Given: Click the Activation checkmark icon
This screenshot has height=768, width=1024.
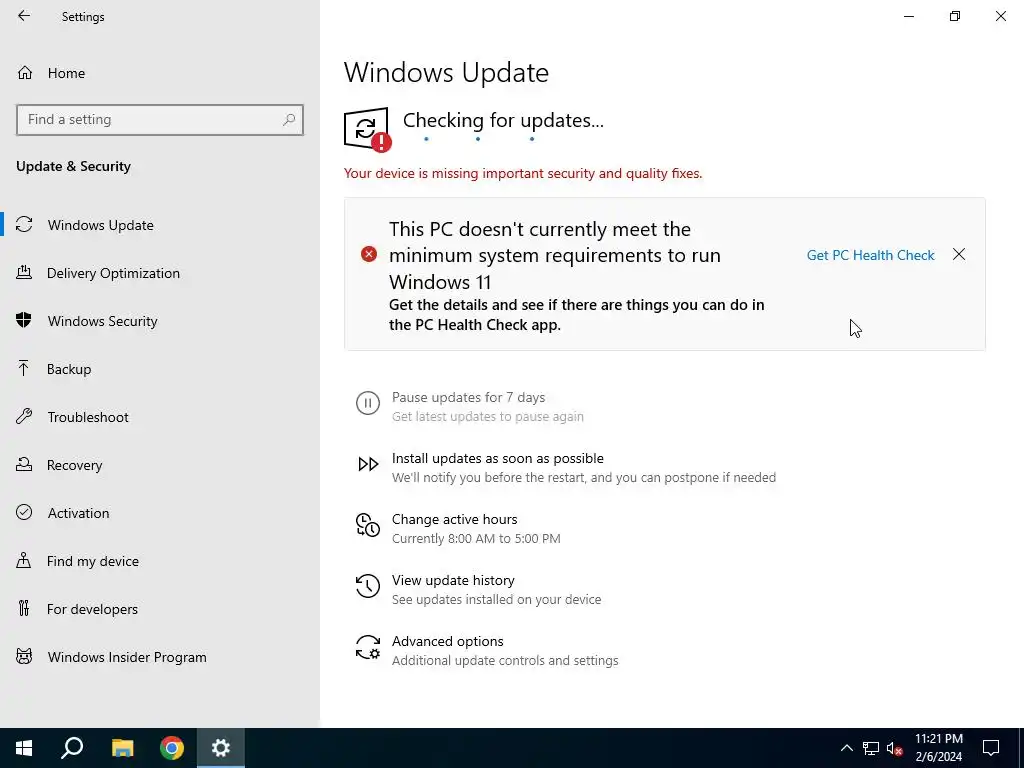Looking at the screenshot, I should [24, 512].
